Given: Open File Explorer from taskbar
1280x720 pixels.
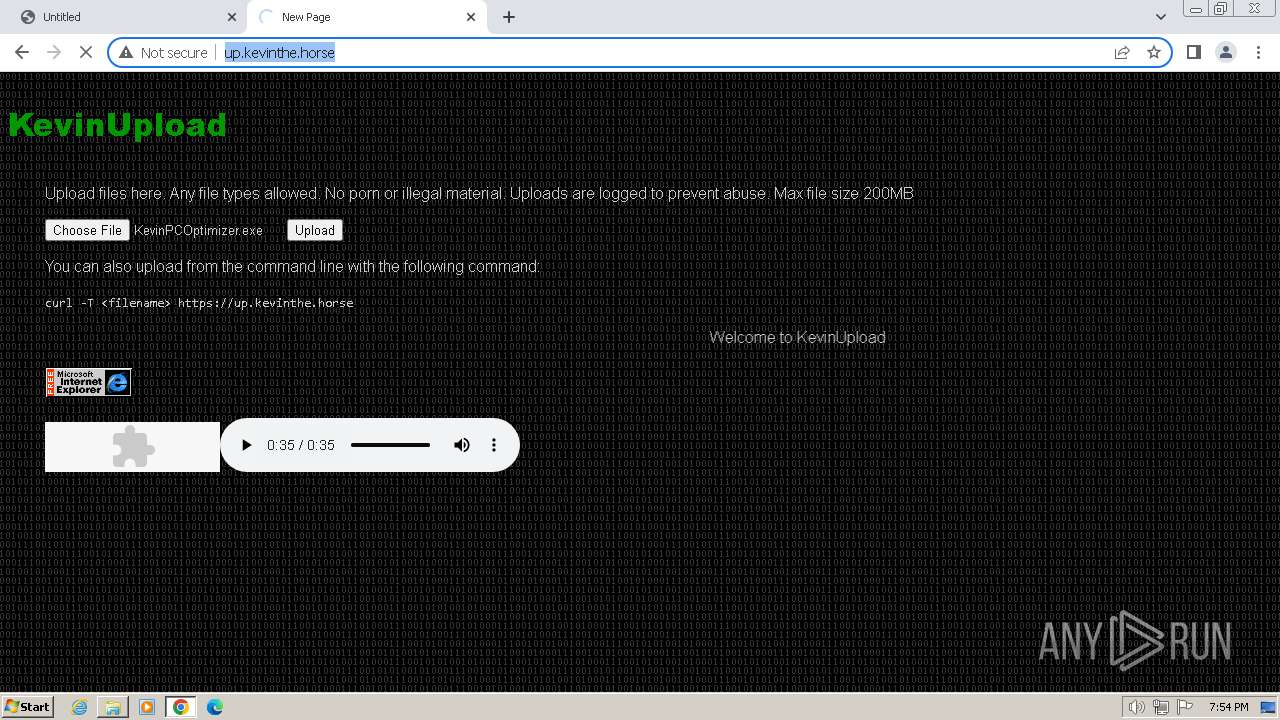Looking at the screenshot, I should coord(113,707).
